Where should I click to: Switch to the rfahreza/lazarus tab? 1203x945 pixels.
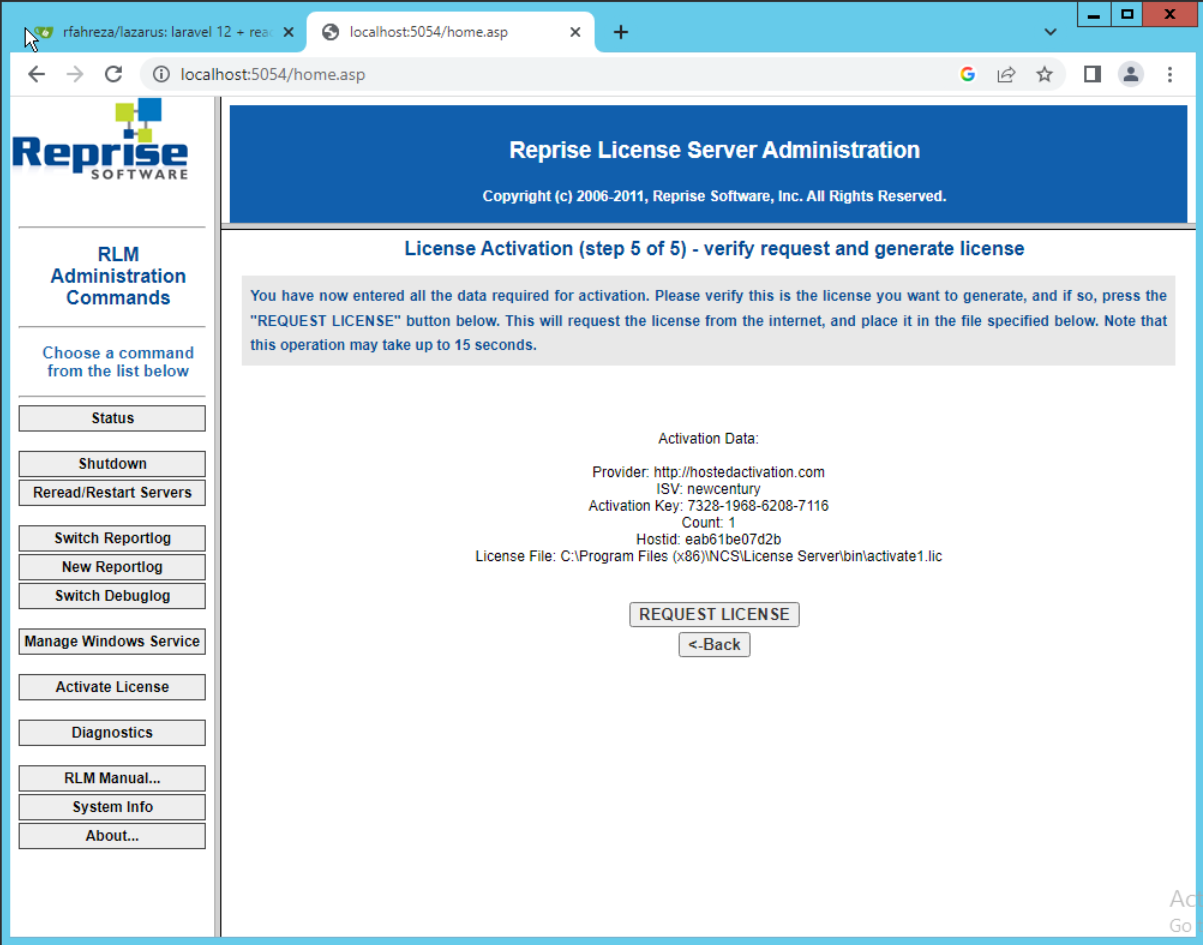pyautogui.click(x=160, y=32)
